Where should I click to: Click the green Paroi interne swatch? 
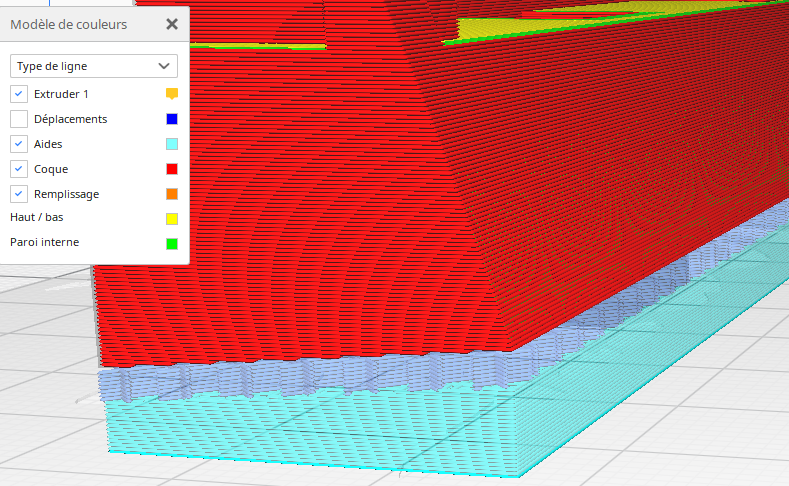tap(172, 244)
